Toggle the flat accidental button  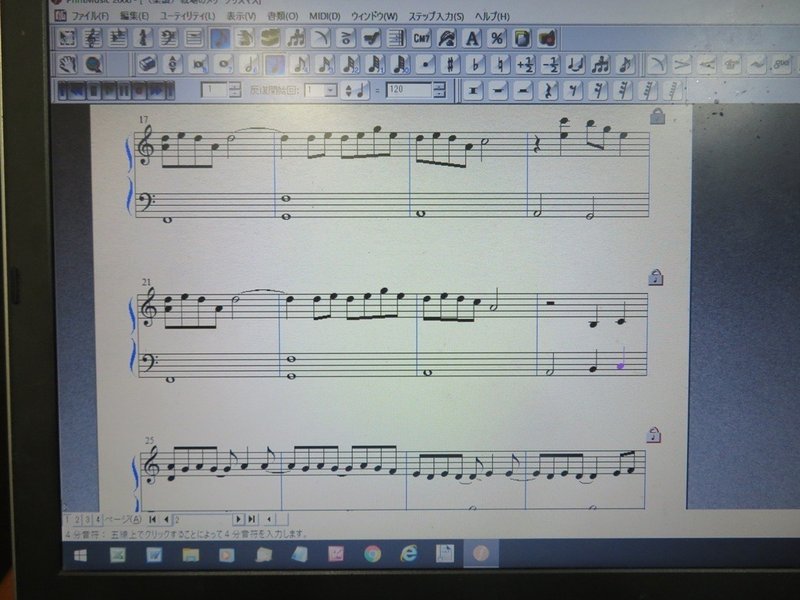(x=475, y=64)
